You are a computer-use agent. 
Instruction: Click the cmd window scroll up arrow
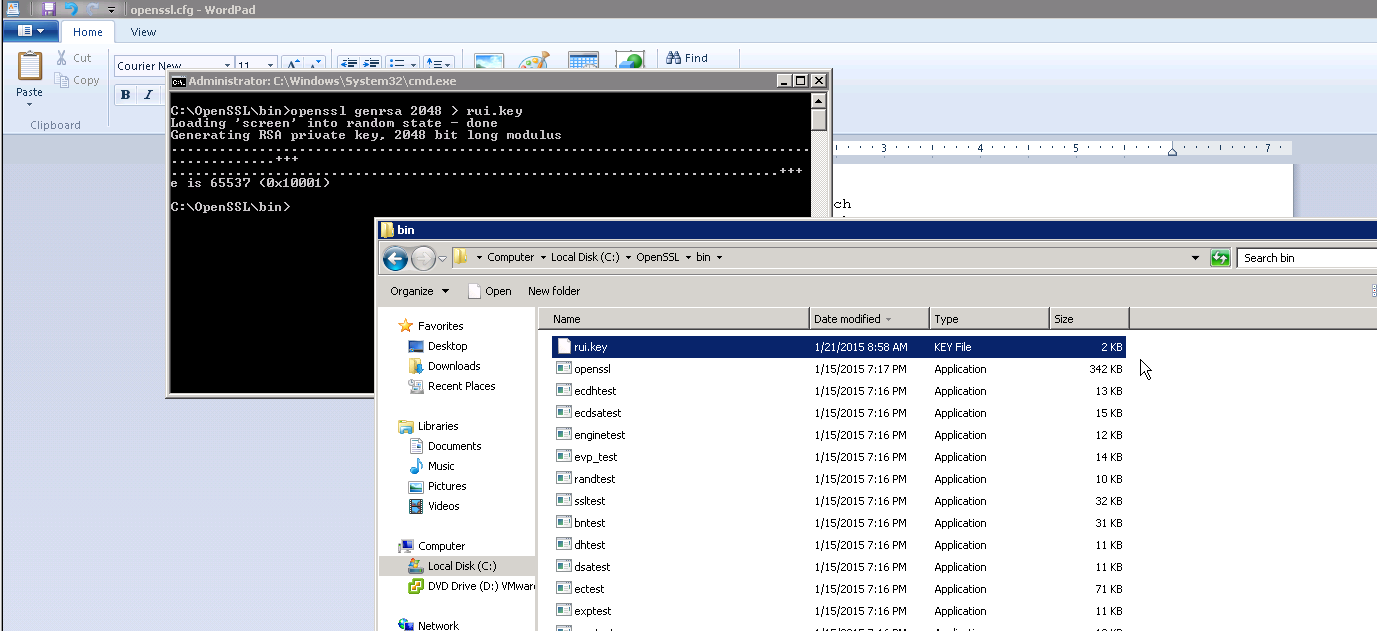coord(819,100)
